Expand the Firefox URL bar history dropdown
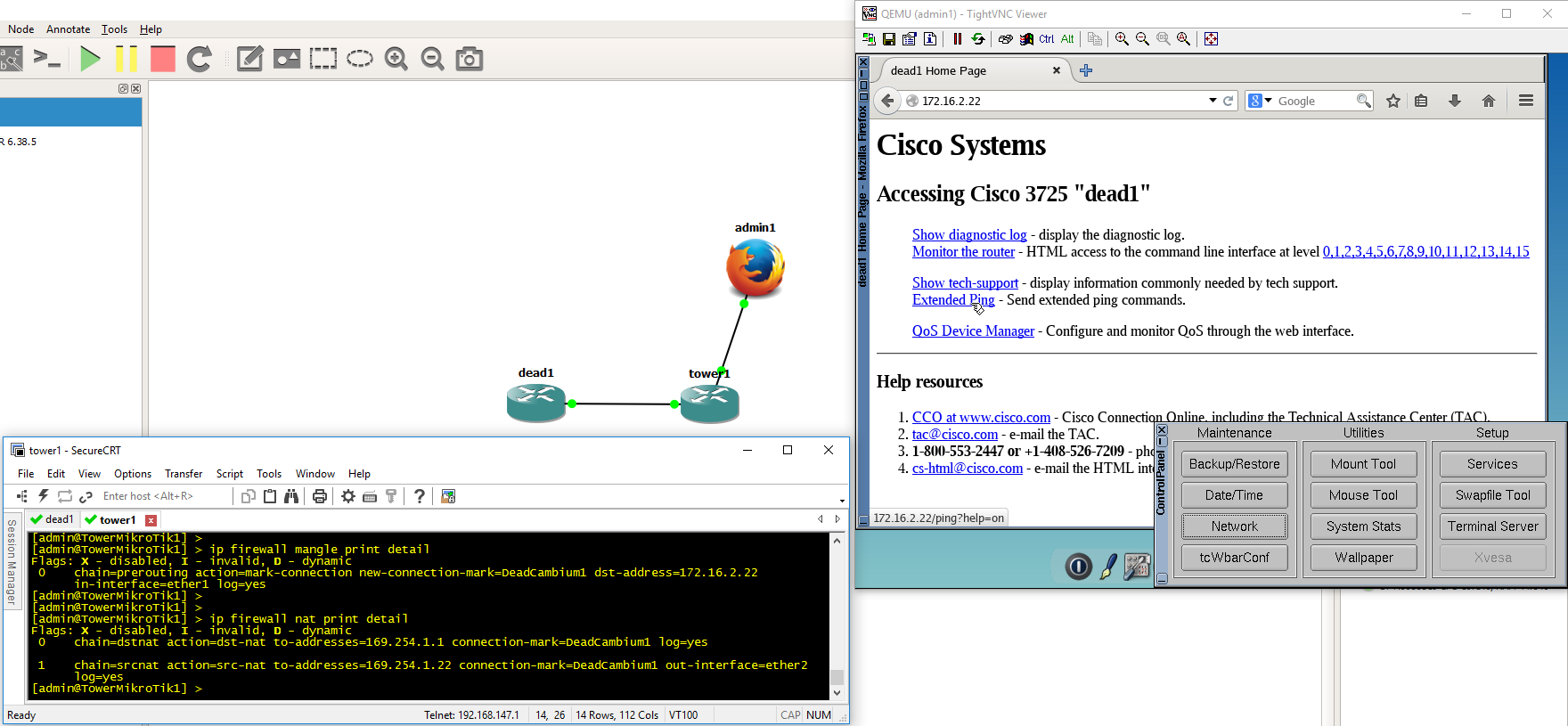Image resolution: width=1568 pixels, height=726 pixels. click(x=1213, y=101)
